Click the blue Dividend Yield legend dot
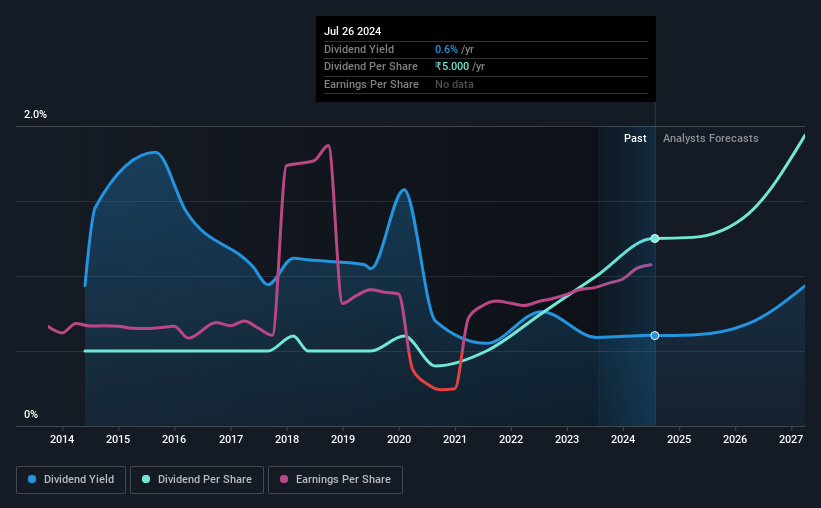Viewport: 821px width, 508px height. [x=32, y=479]
